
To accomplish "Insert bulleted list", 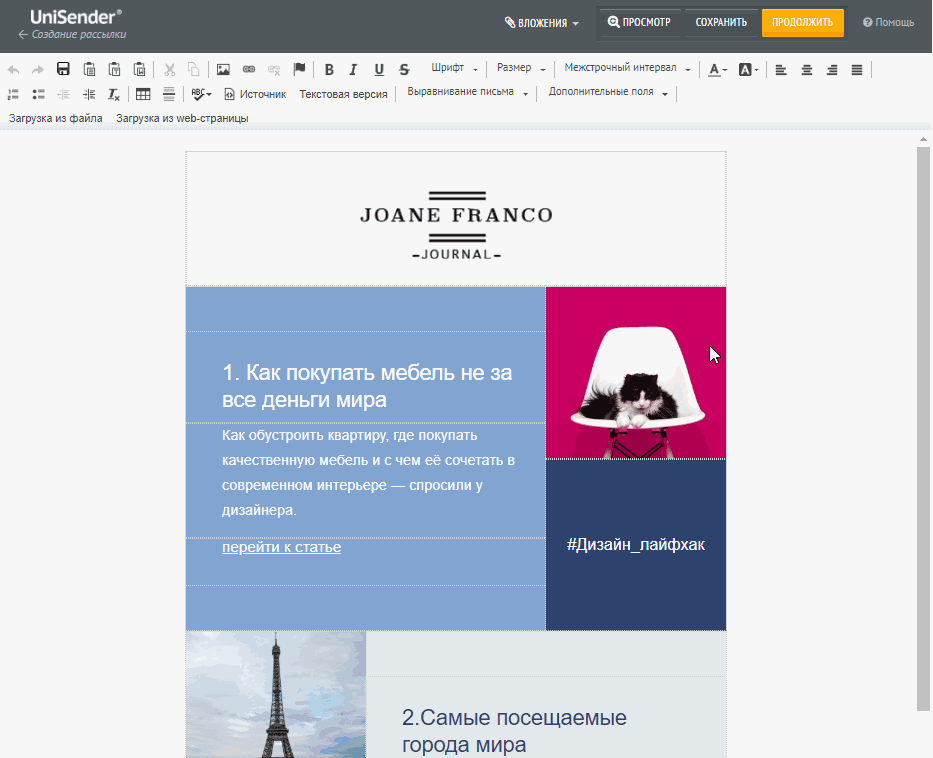I will pyautogui.click(x=39, y=94).
